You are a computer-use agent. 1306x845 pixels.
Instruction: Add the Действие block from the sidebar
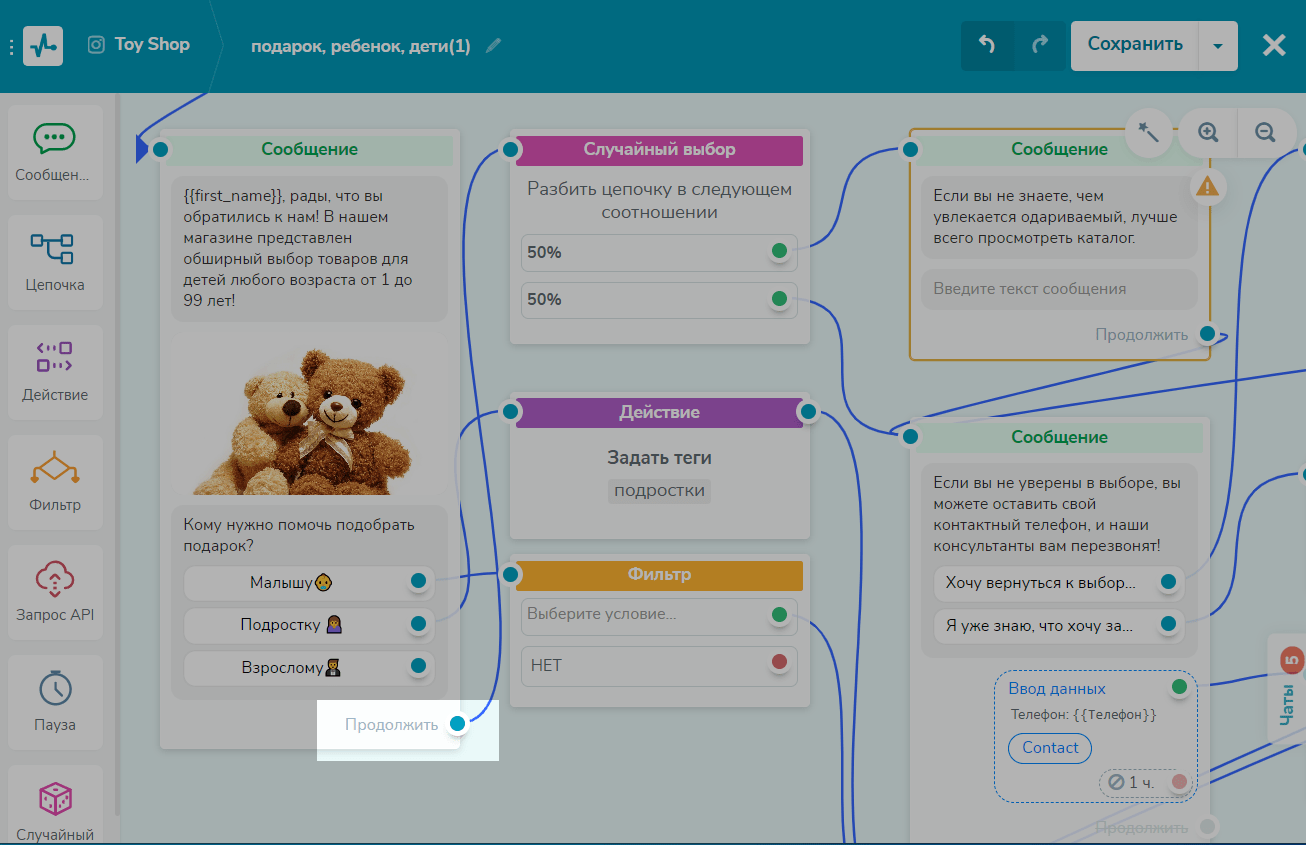(x=54, y=370)
